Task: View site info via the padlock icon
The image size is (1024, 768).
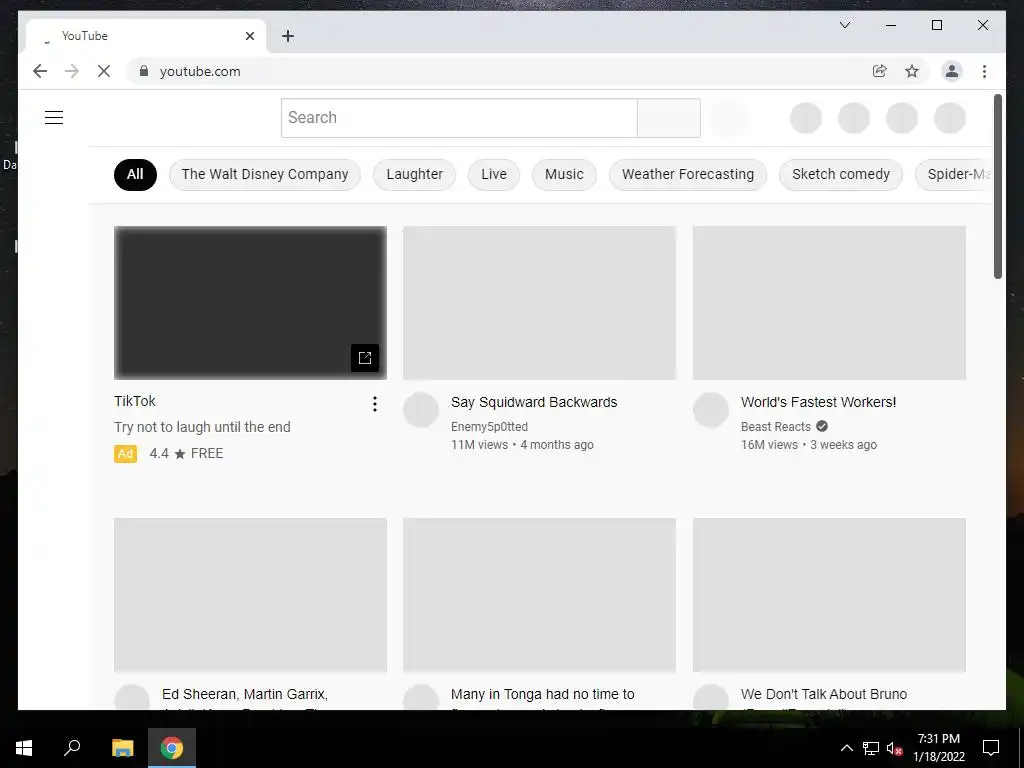Action: [x=144, y=71]
